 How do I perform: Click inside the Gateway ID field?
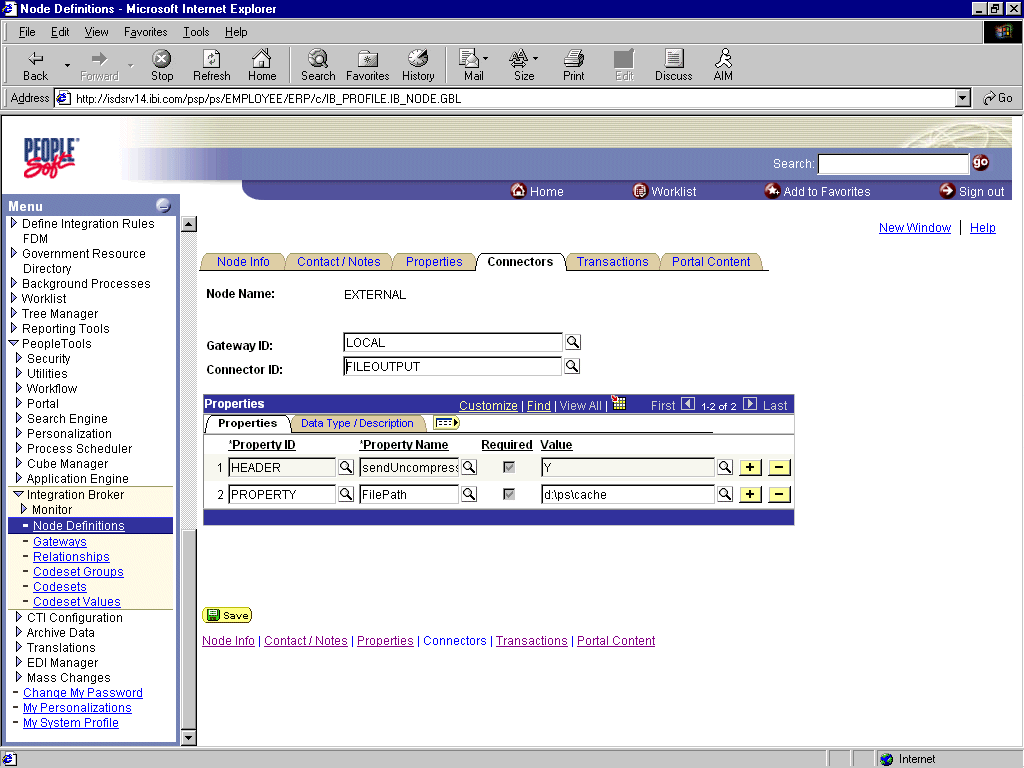point(450,341)
